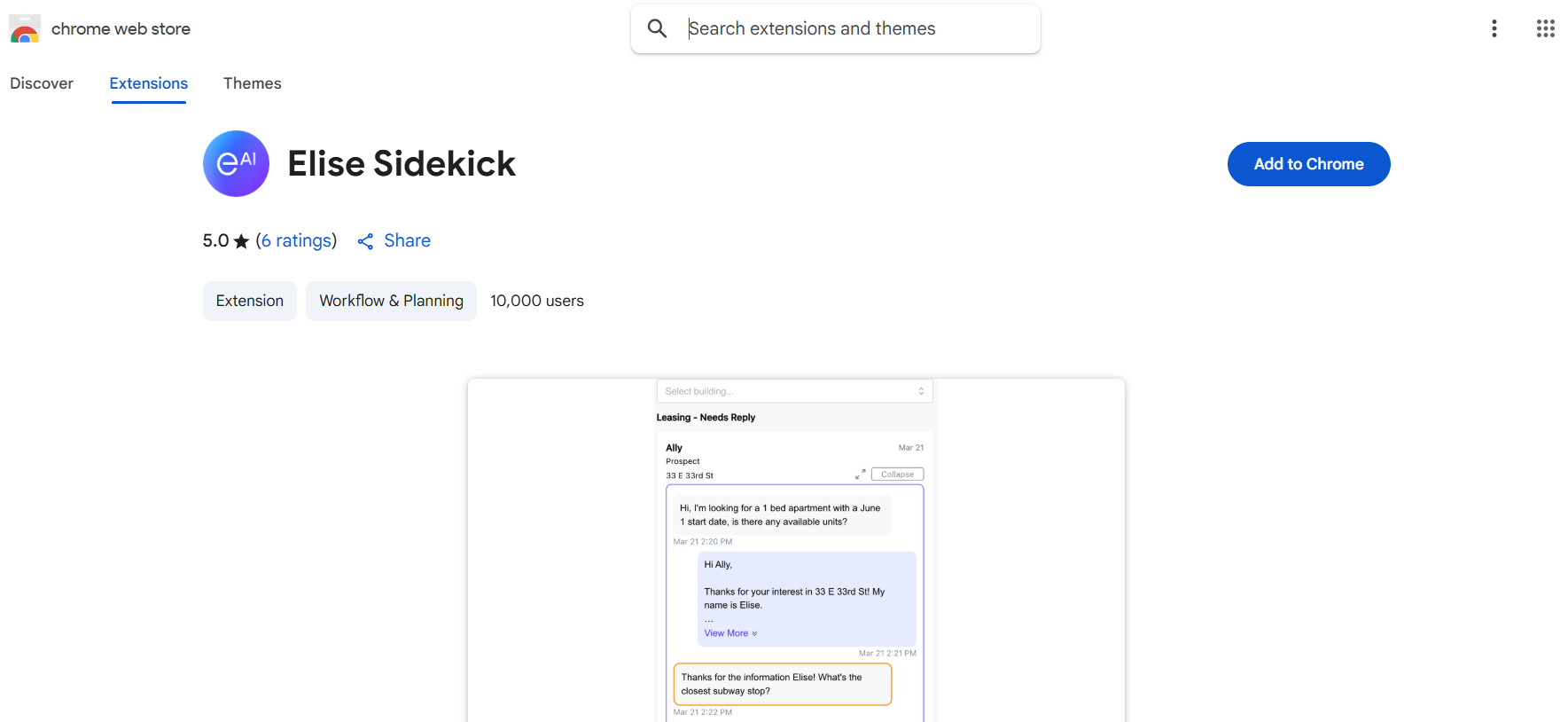1568x722 pixels.
Task: Select the Extensions tab
Action: 149,83
